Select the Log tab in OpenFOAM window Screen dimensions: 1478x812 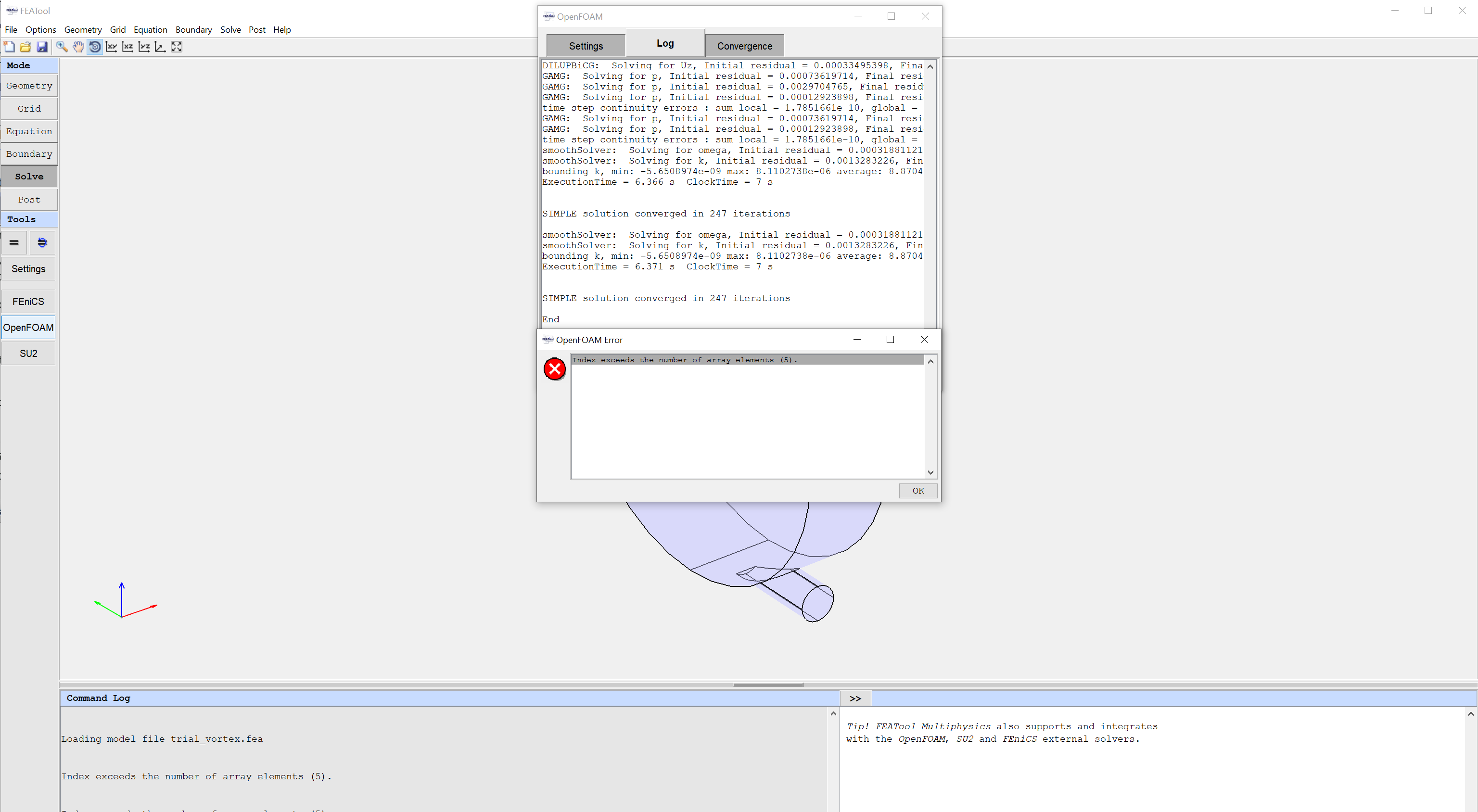pyautogui.click(x=664, y=44)
